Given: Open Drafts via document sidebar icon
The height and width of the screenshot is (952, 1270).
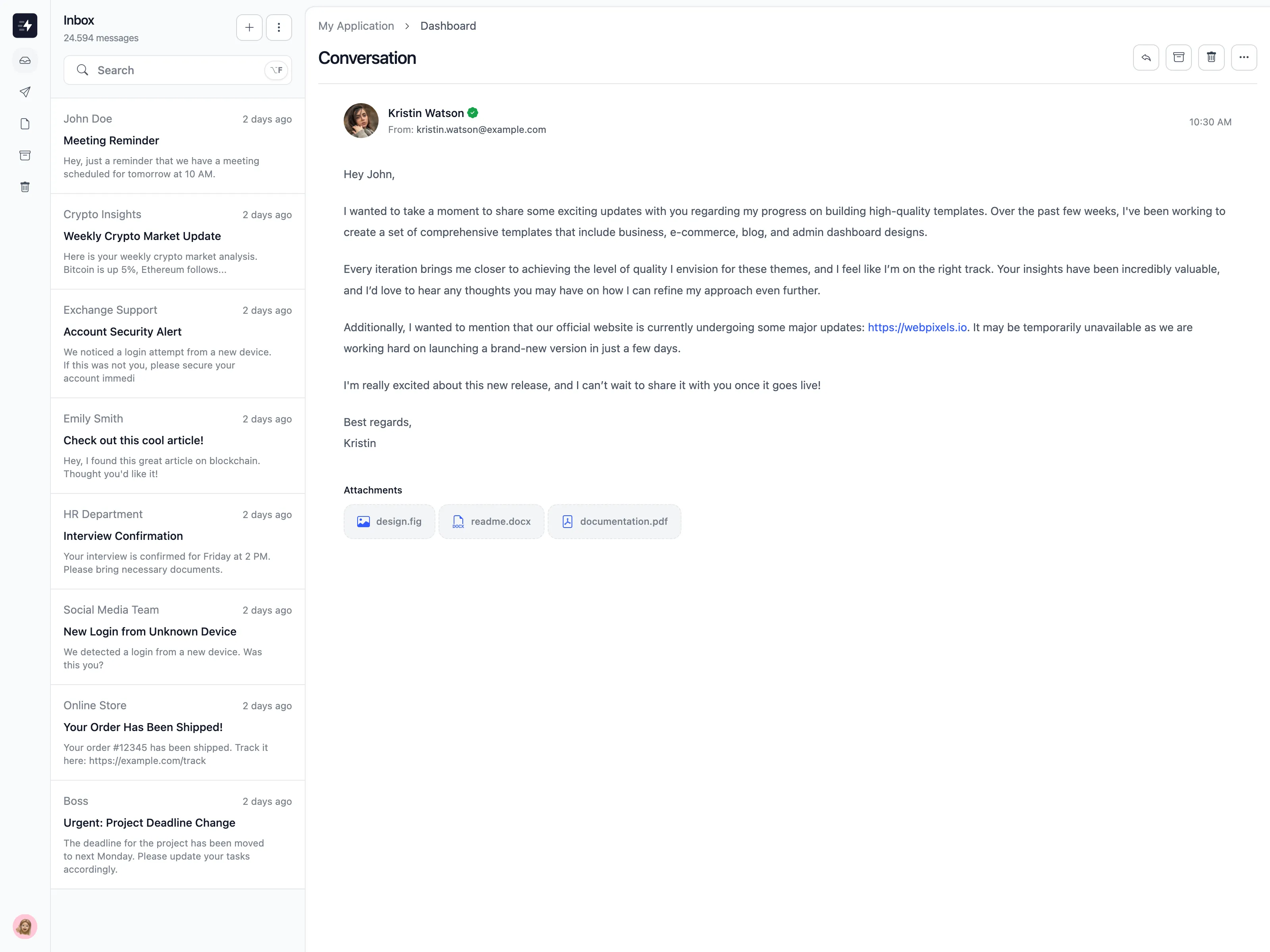Looking at the screenshot, I should [25, 124].
